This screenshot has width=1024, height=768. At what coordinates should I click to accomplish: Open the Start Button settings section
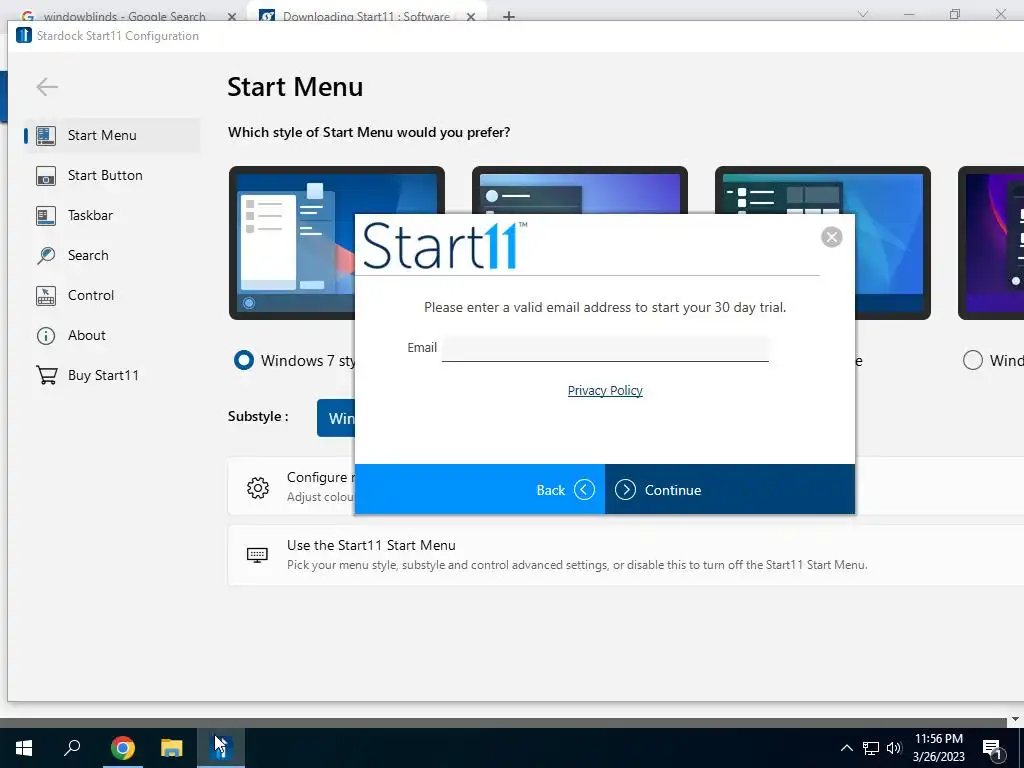[112, 175]
